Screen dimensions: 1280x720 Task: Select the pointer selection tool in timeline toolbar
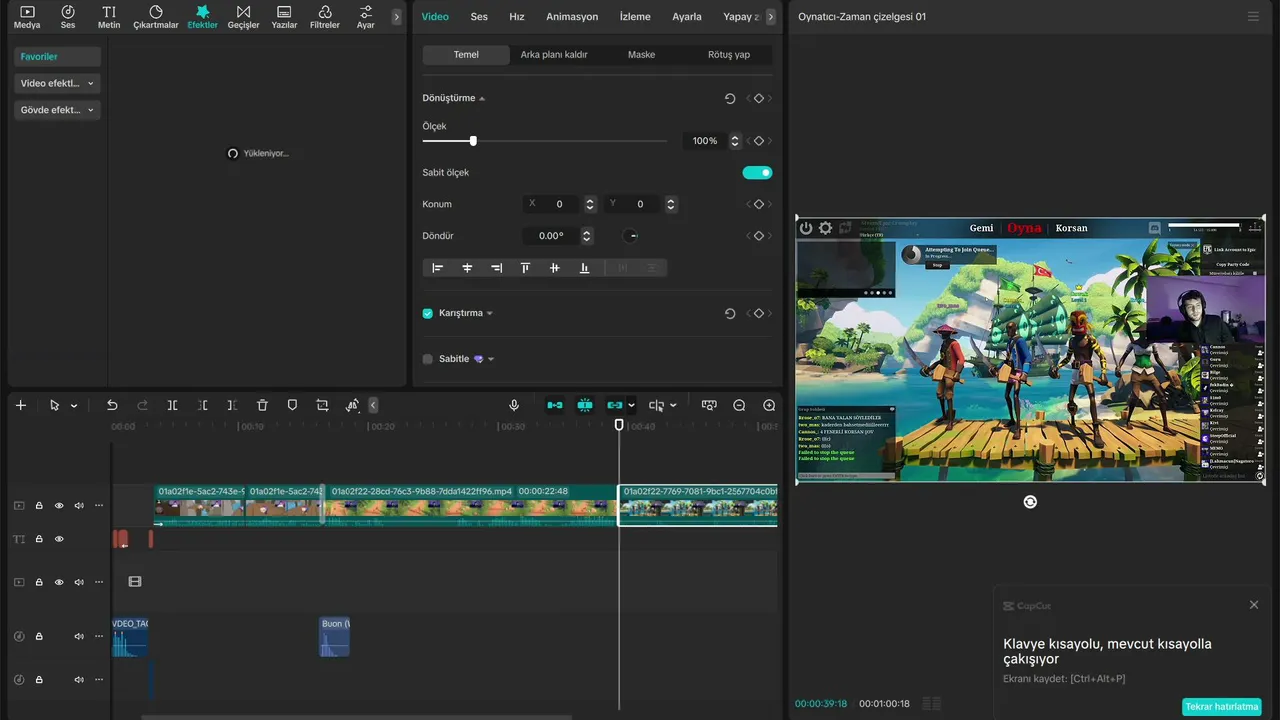pyautogui.click(x=55, y=405)
